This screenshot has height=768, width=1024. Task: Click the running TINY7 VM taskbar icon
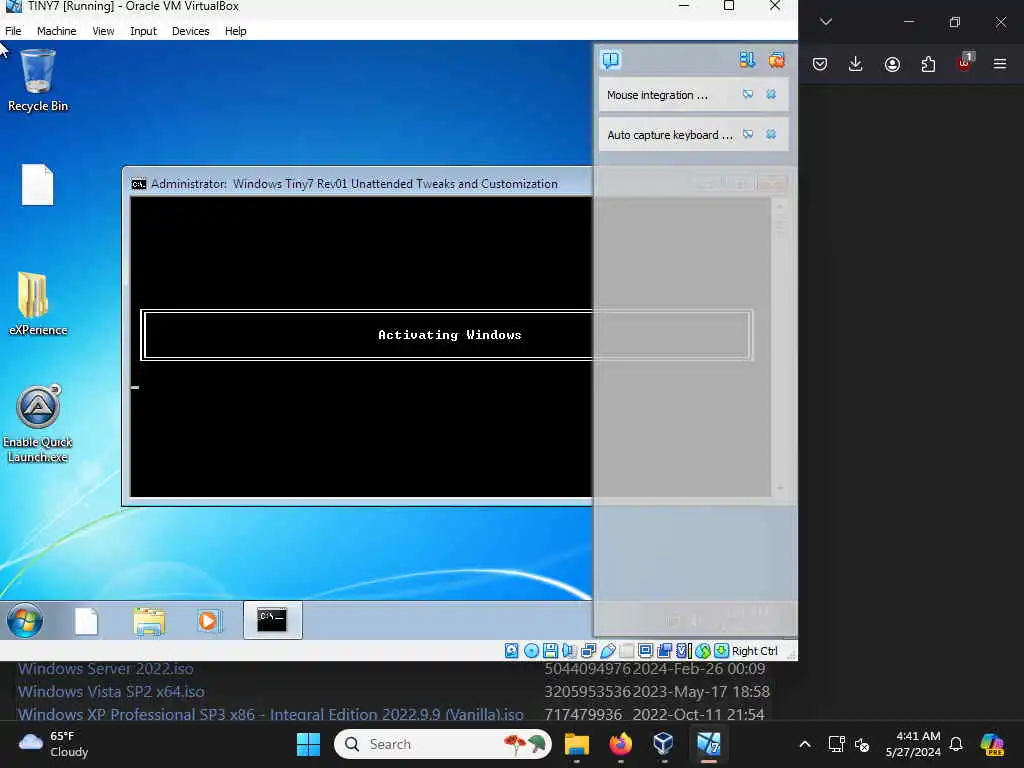coord(709,744)
